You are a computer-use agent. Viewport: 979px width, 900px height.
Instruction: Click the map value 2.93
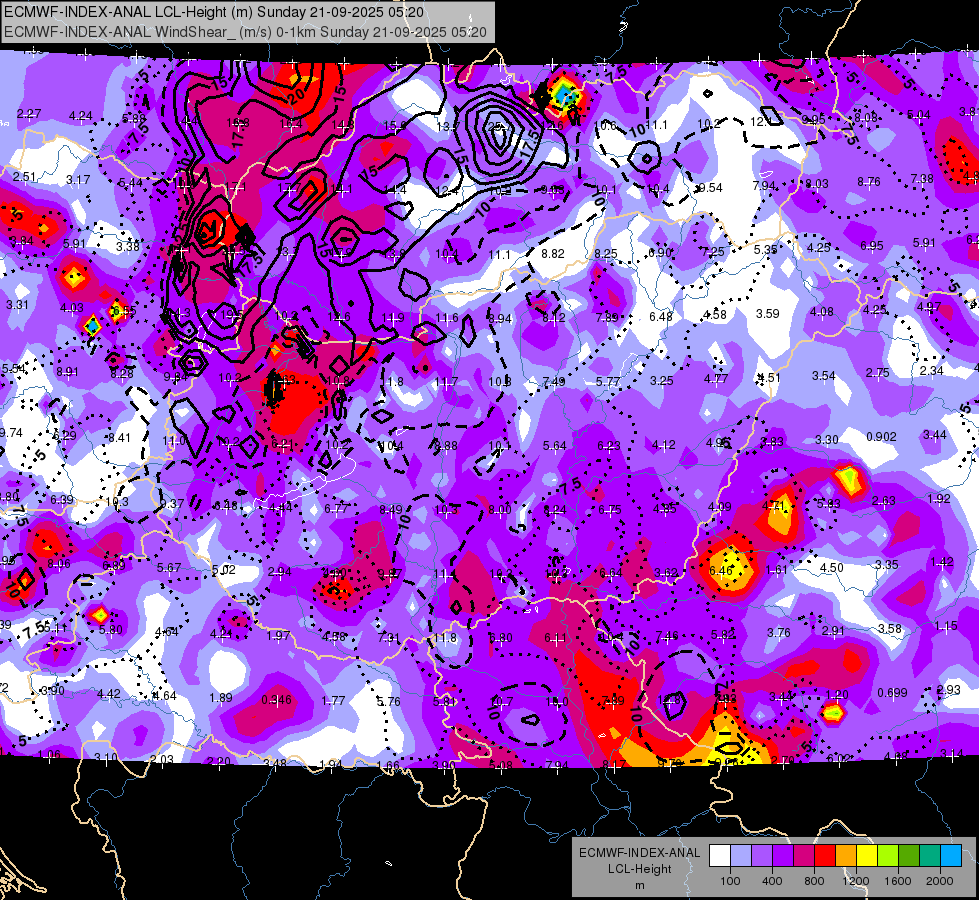948,690
